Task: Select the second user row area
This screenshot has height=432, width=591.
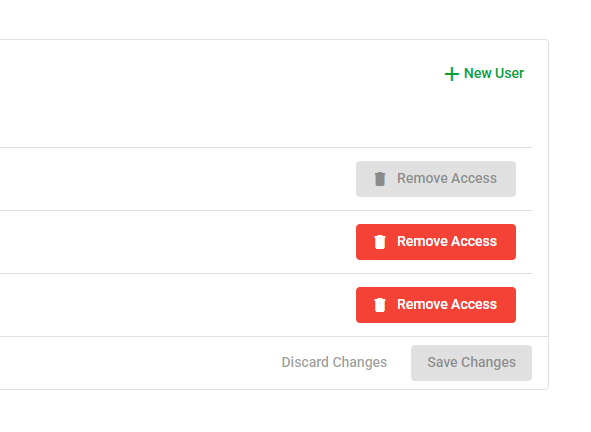Action: click(266, 242)
